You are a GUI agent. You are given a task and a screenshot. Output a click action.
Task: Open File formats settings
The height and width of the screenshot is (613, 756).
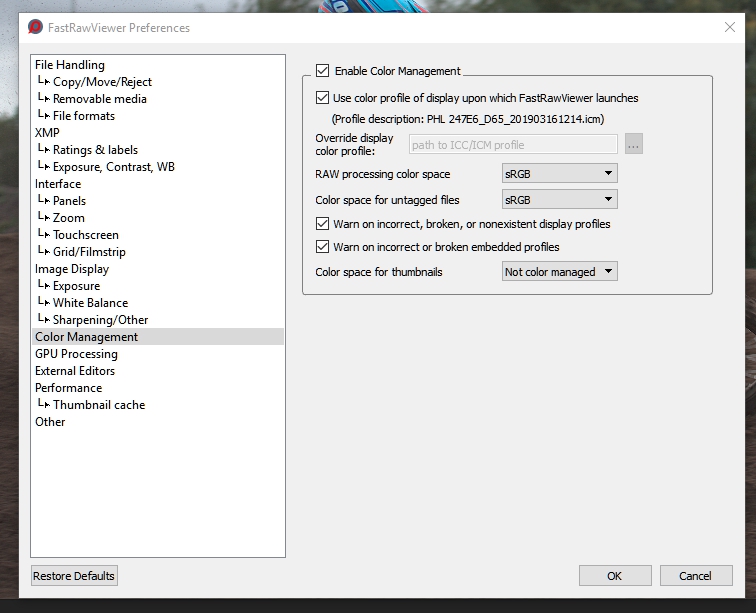pyautogui.click(x=158, y=116)
